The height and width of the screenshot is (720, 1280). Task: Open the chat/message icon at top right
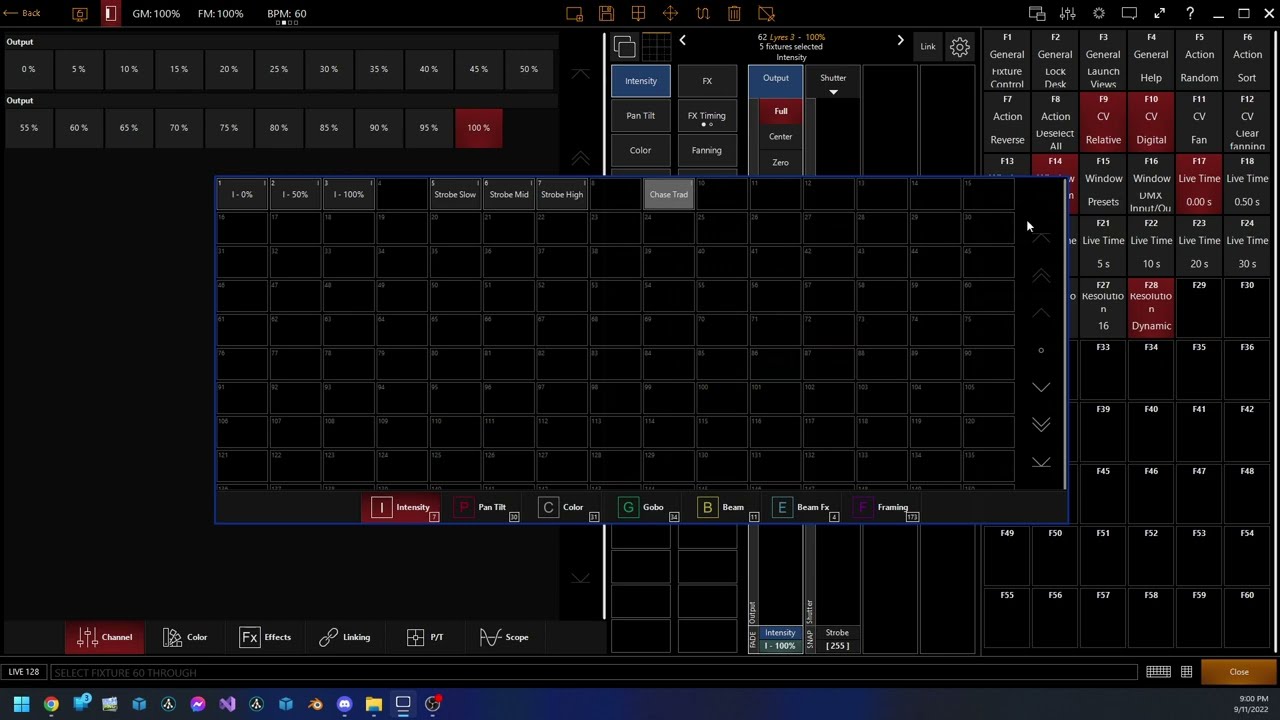pos(1129,14)
